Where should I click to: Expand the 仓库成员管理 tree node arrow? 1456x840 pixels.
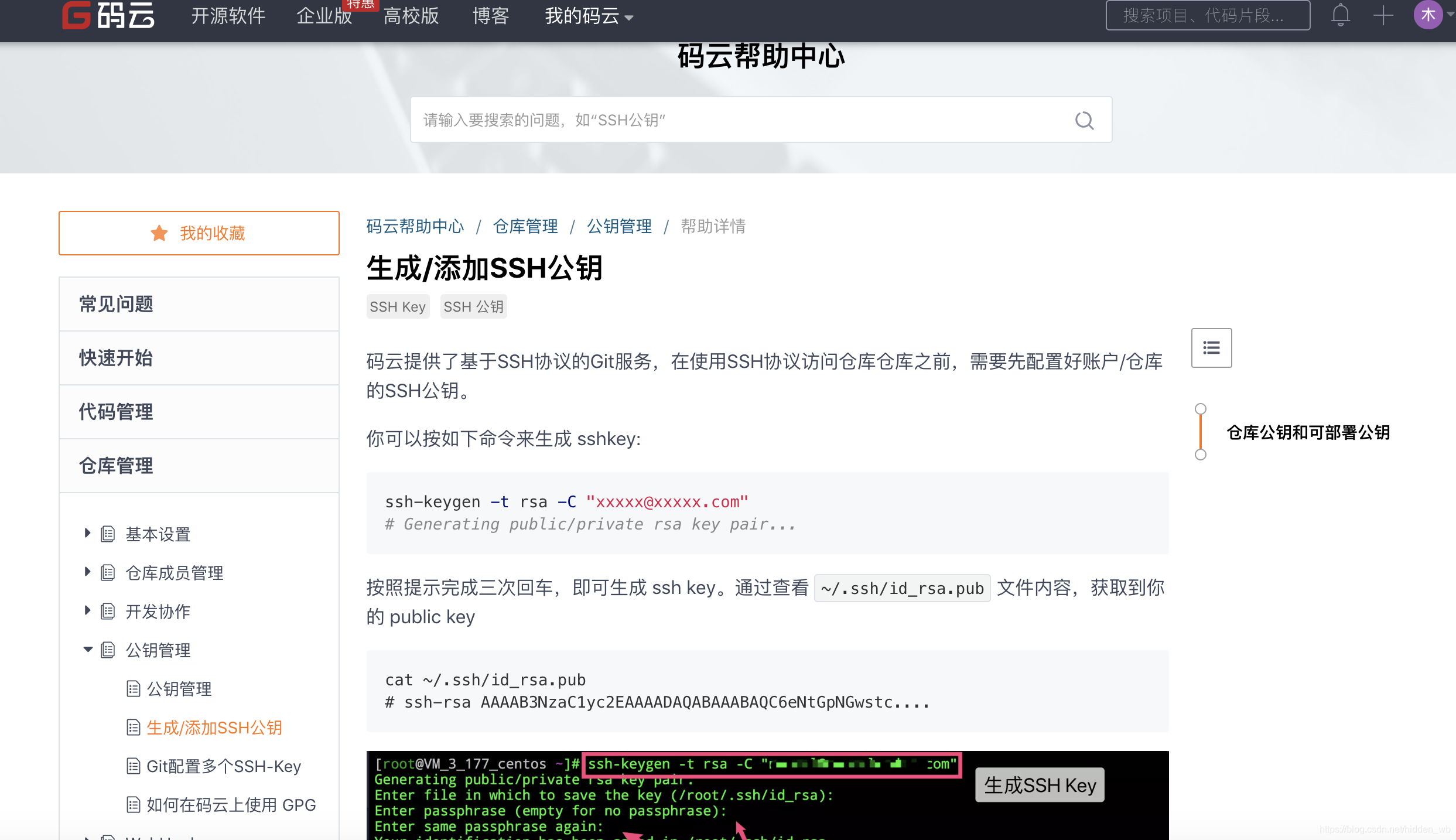[87, 572]
